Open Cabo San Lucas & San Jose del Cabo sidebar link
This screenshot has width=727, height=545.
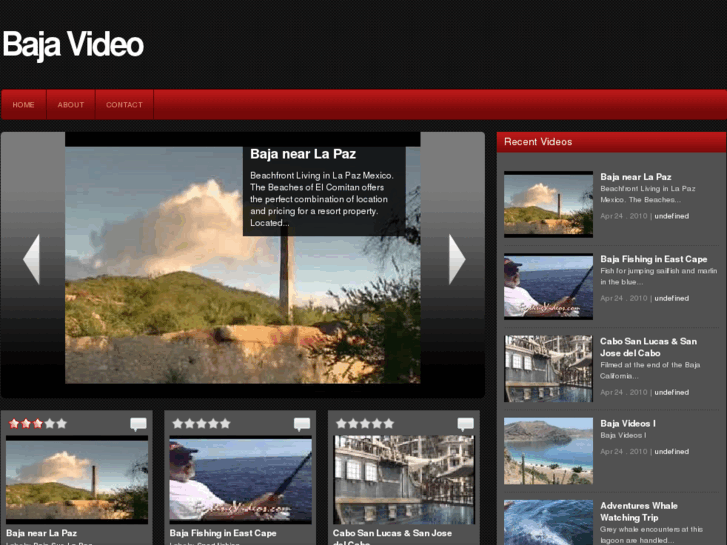click(648, 347)
